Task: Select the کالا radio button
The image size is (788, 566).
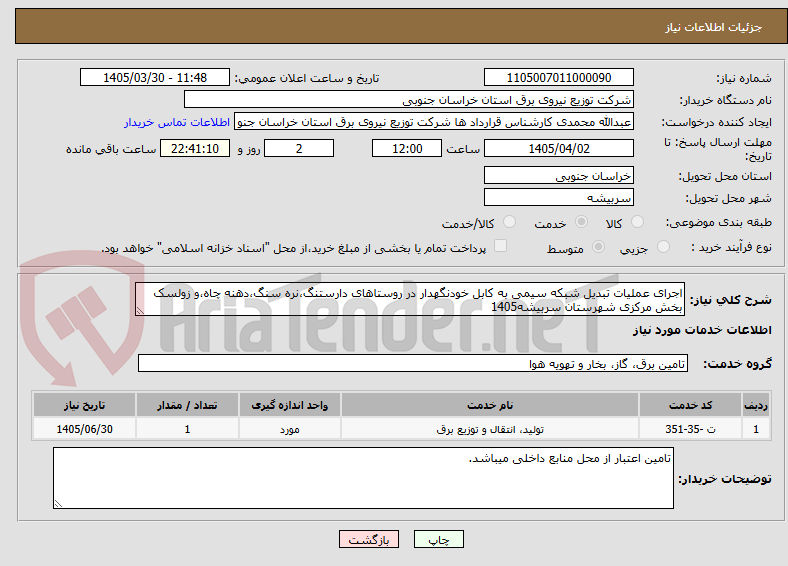Action: pos(637,222)
